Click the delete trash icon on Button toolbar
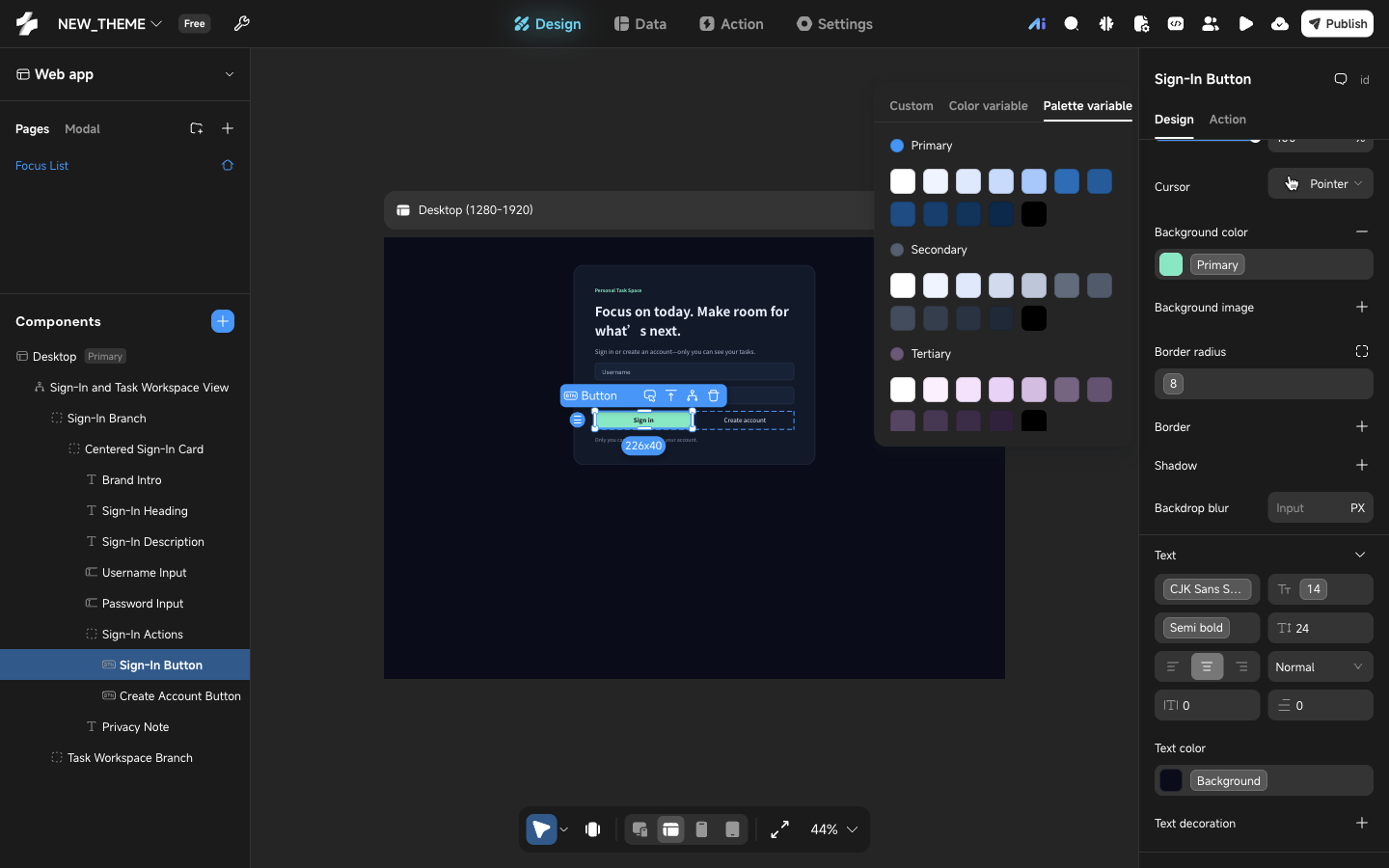 [714, 395]
